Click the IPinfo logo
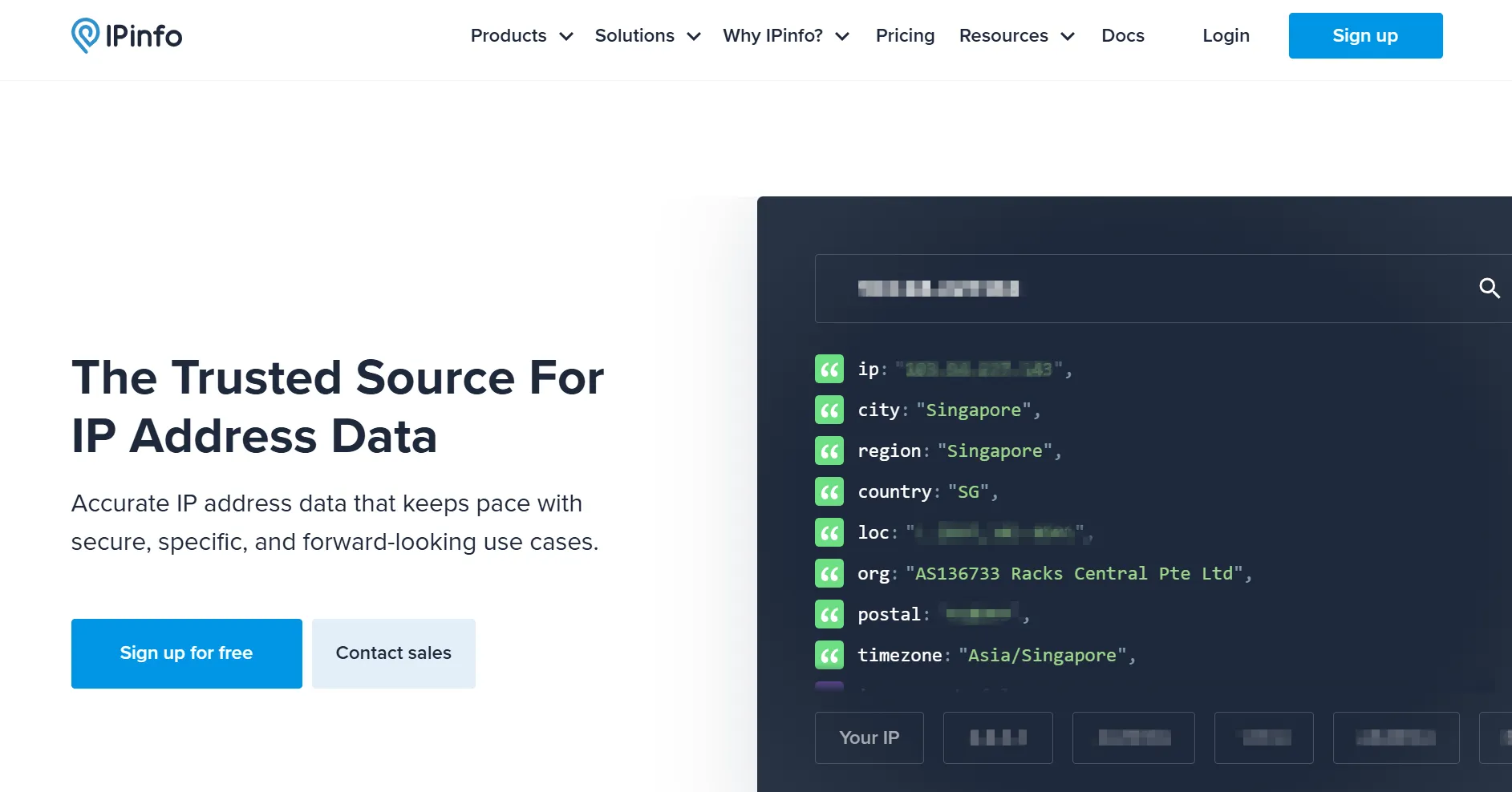This screenshot has height=792, width=1512. [x=127, y=36]
